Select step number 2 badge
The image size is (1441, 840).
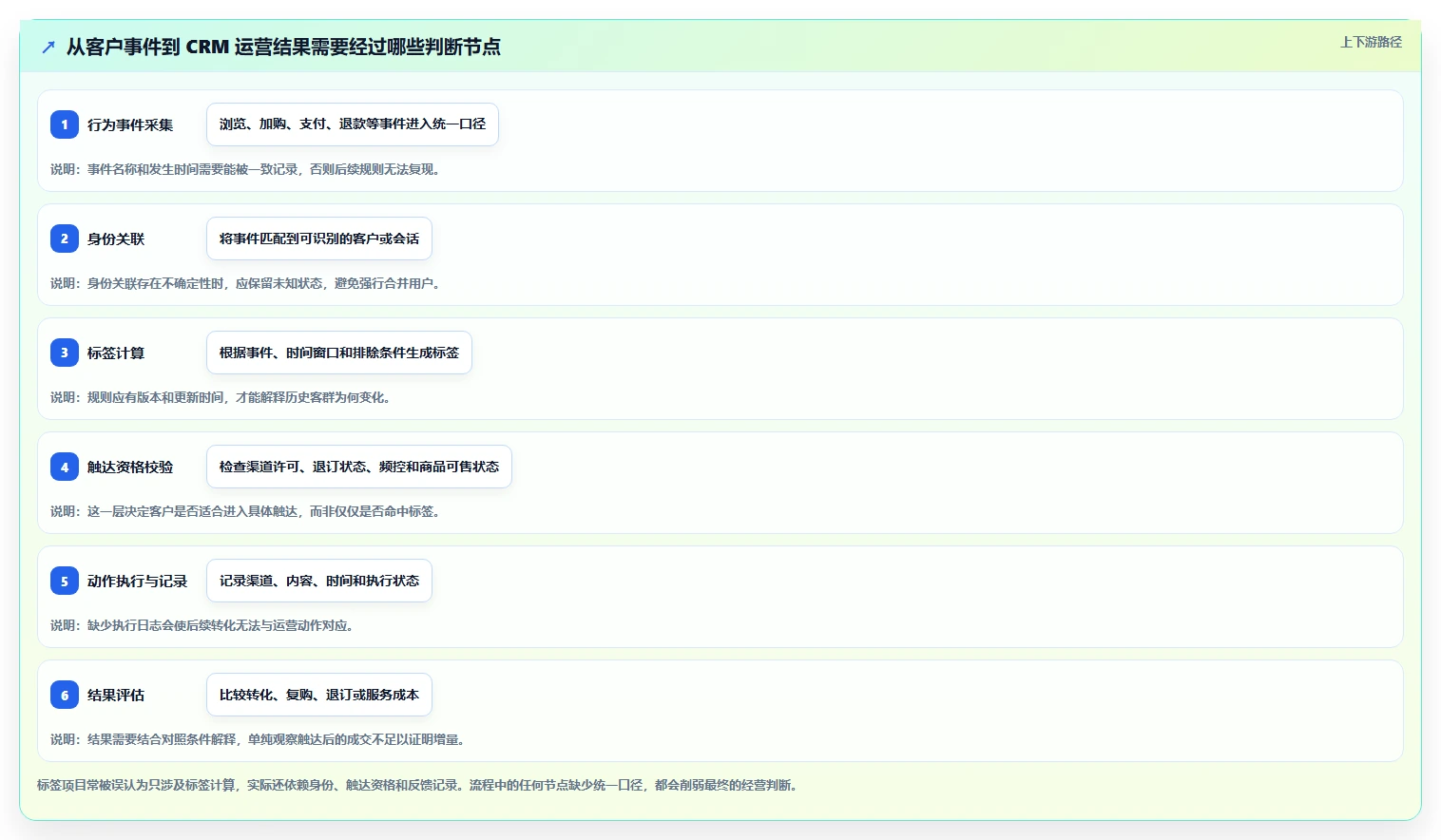(x=65, y=239)
